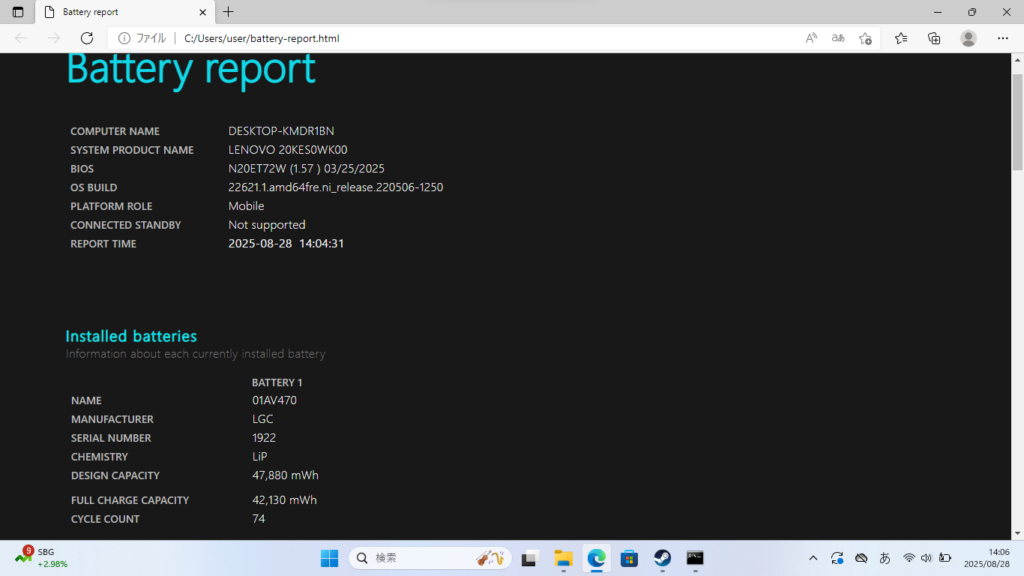Open the tab actions menu icon

[x=18, y=12]
